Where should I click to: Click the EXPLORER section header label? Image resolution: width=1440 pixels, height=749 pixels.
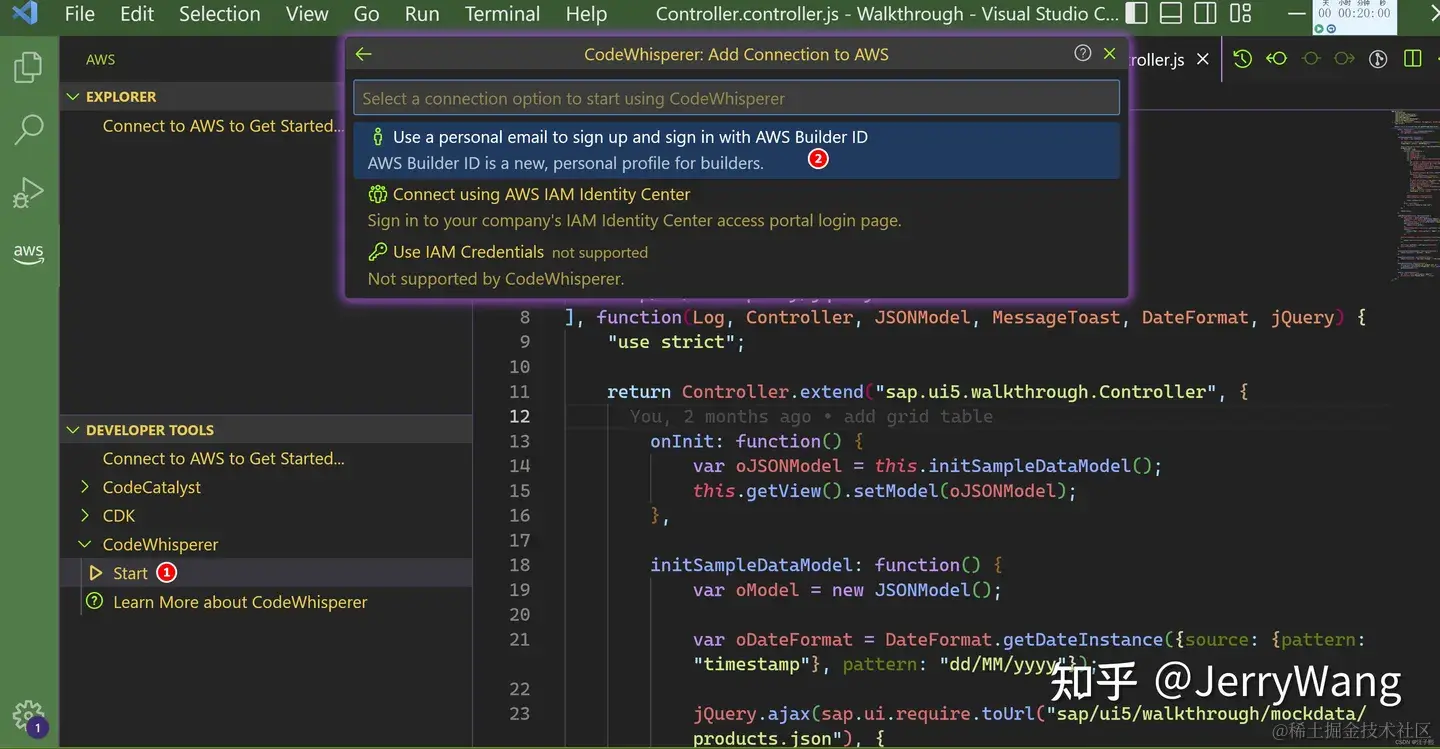121,97
